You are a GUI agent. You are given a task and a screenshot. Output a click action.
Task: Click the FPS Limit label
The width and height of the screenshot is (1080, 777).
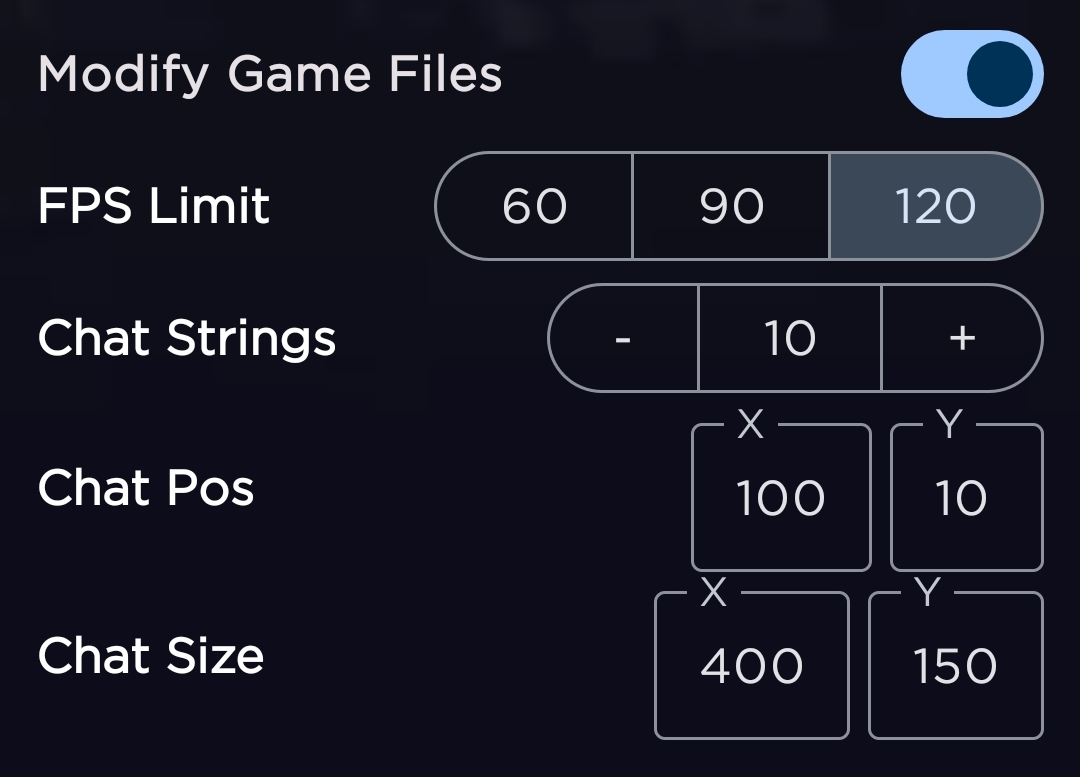[154, 207]
